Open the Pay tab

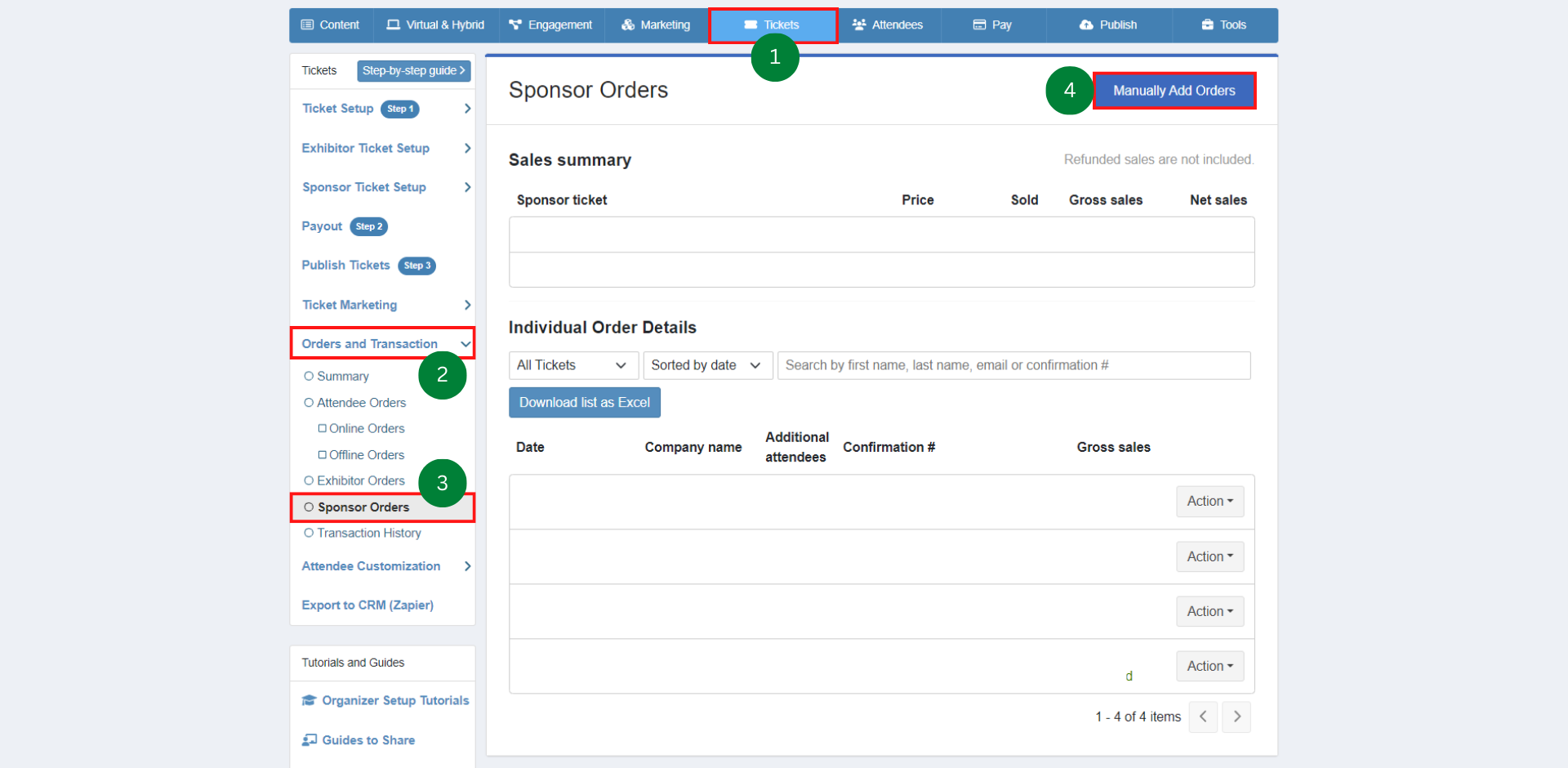point(993,25)
